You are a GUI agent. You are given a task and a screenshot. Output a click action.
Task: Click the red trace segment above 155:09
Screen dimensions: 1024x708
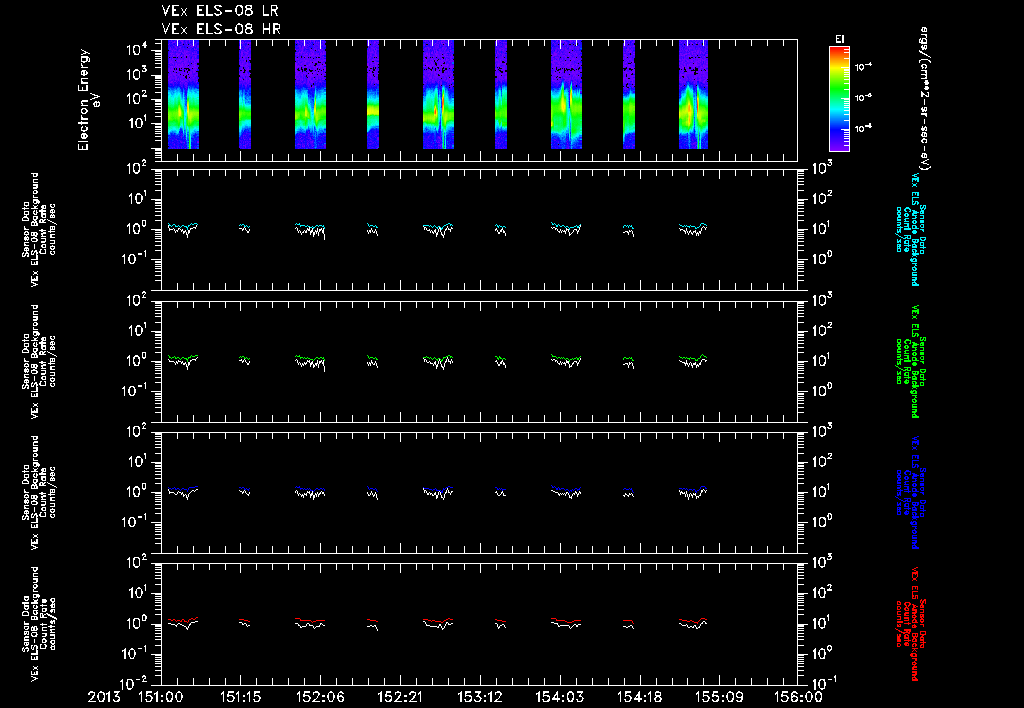click(693, 621)
